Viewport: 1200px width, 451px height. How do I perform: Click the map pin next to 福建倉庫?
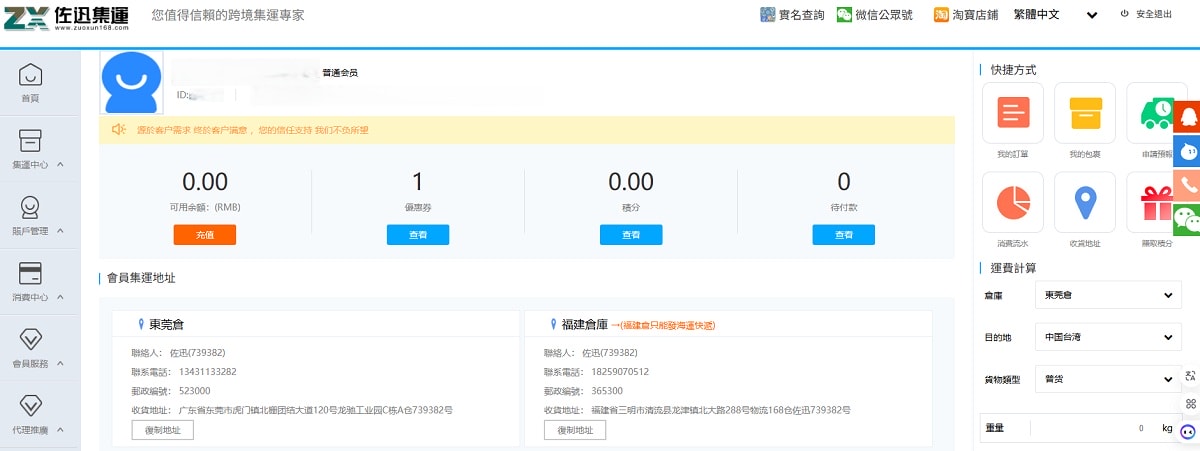[x=553, y=325]
